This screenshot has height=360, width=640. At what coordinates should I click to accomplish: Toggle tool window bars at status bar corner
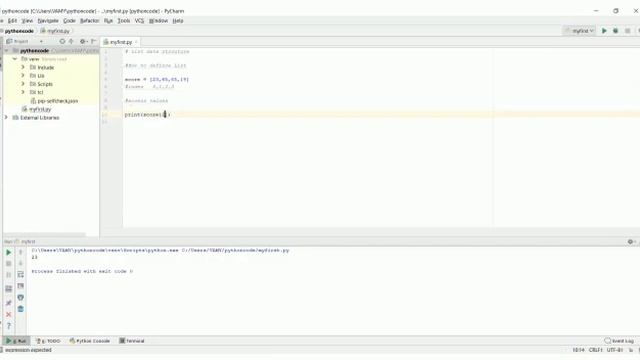coord(1,350)
